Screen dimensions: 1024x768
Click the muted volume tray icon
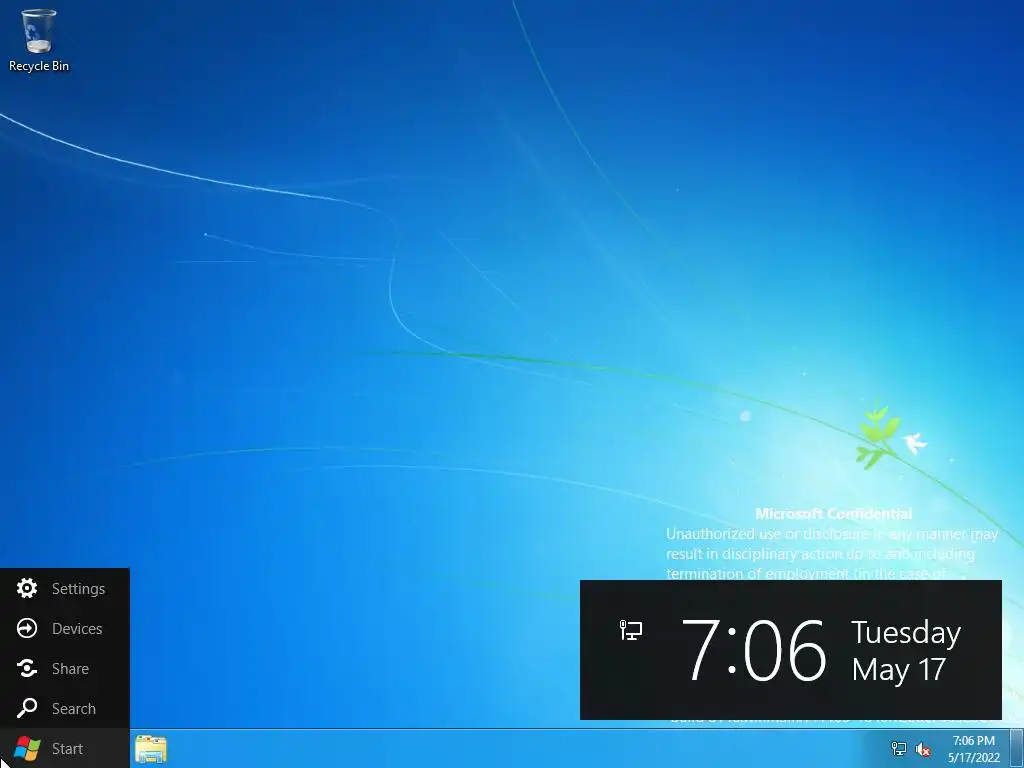coord(923,749)
